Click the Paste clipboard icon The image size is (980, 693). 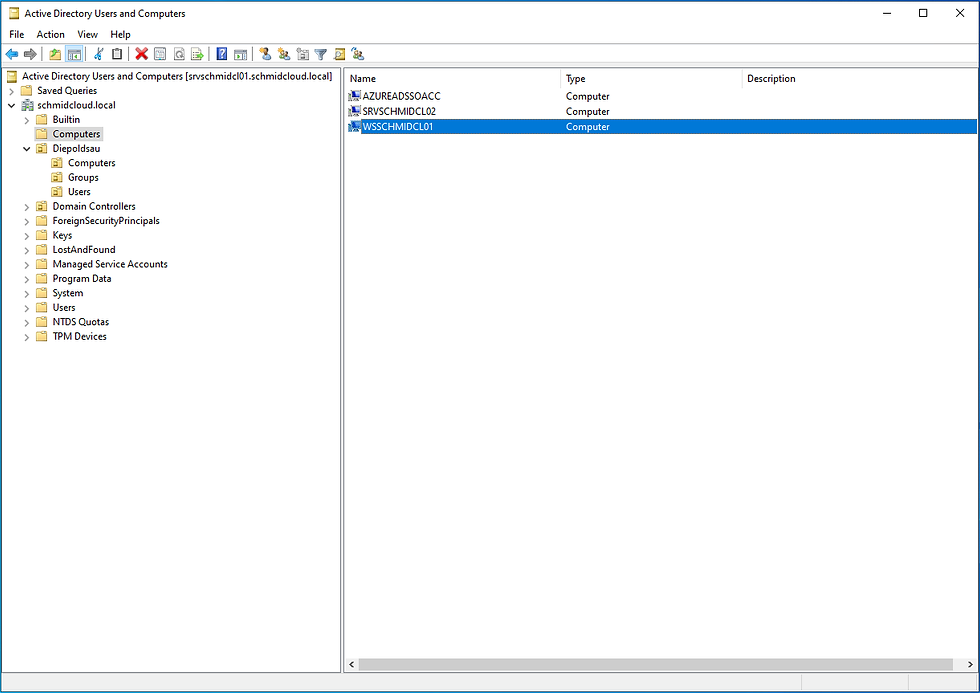coord(117,54)
